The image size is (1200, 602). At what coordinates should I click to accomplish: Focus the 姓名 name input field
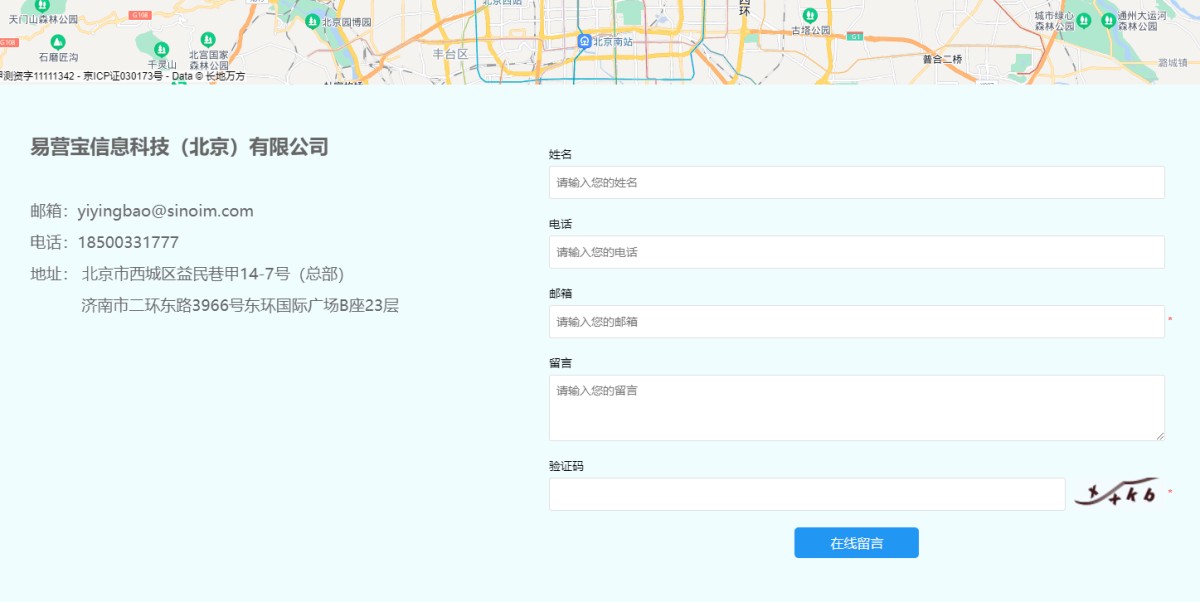point(856,182)
